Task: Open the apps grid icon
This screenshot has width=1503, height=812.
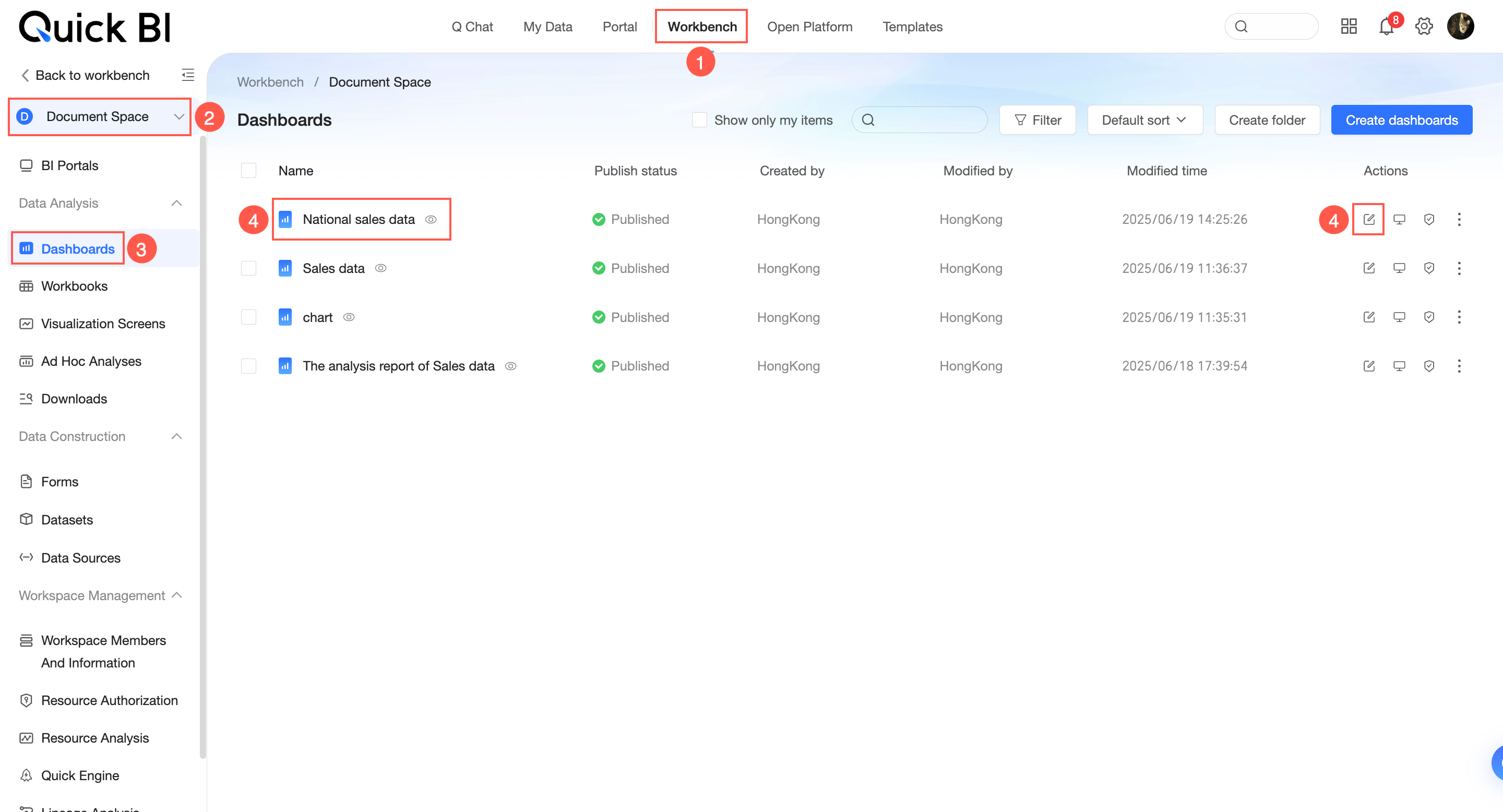Action: click(x=1349, y=27)
